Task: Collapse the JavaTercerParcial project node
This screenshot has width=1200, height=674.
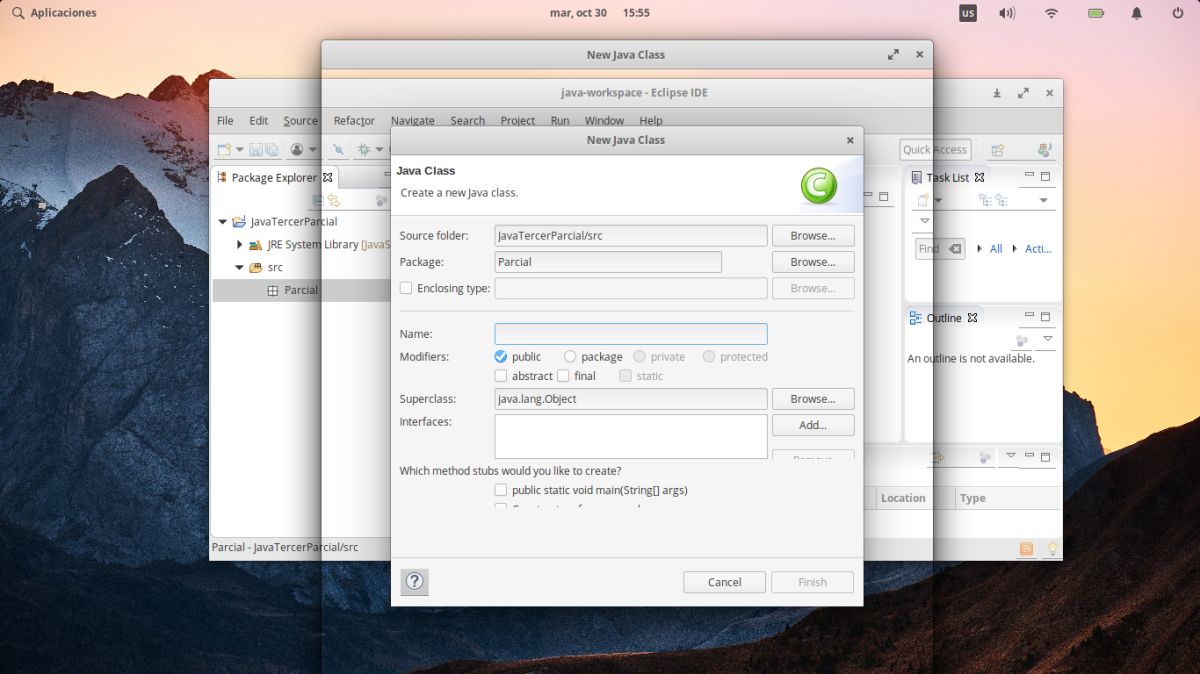Action: pos(223,222)
